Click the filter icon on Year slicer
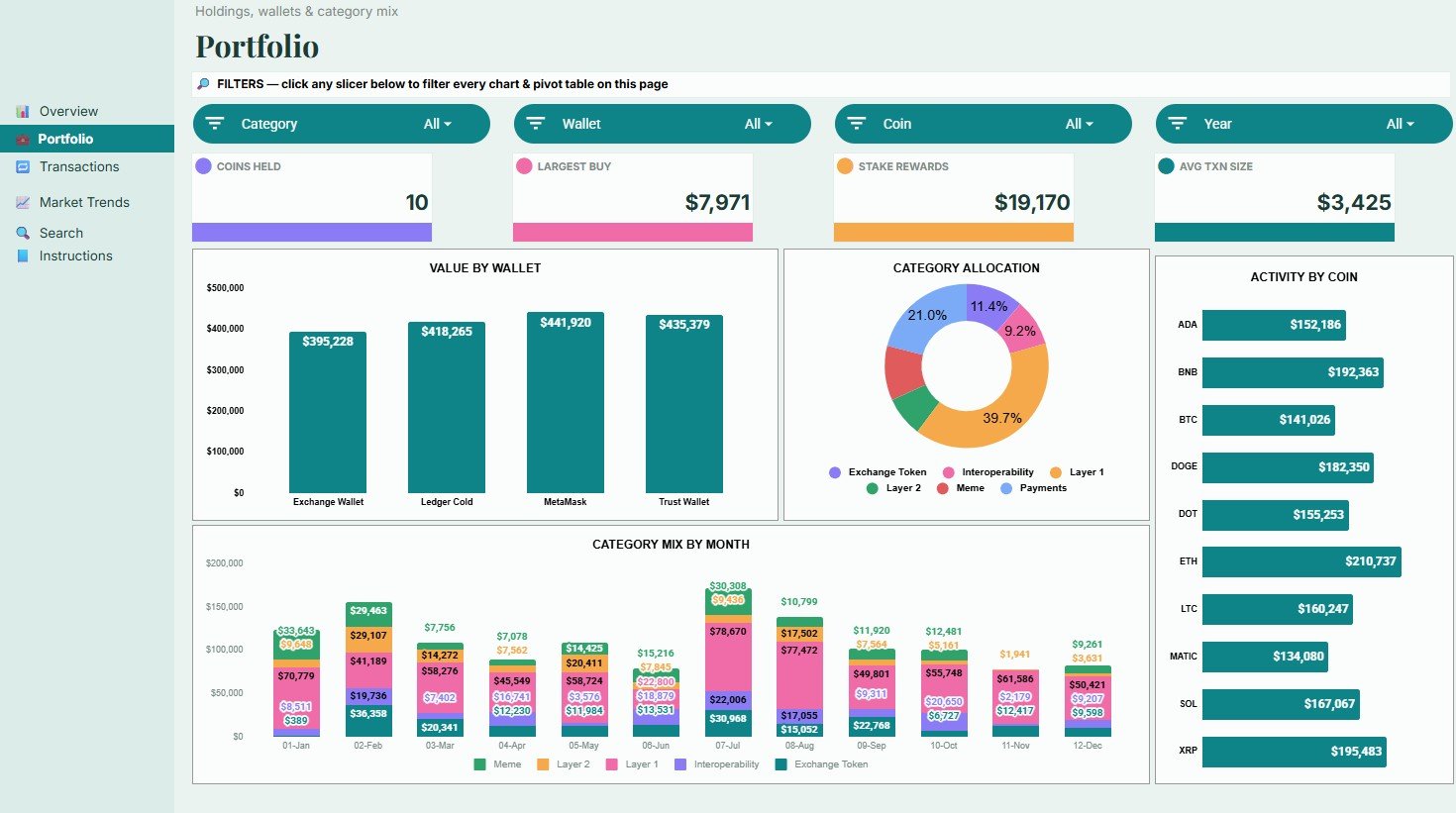1456x813 pixels. point(1177,124)
